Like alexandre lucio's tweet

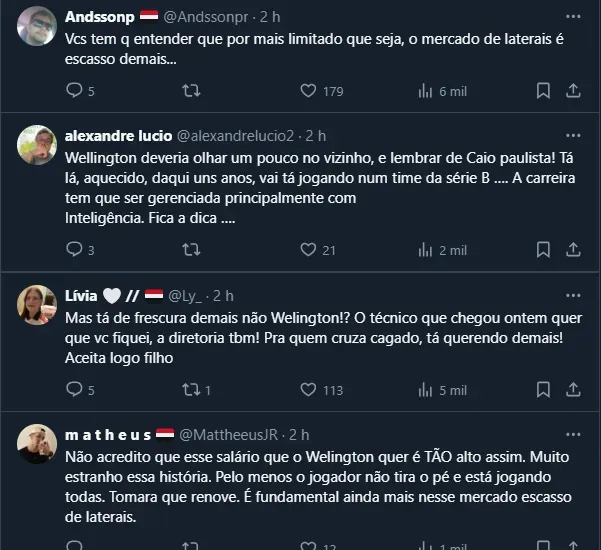pyautogui.click(x=308, y=250)
